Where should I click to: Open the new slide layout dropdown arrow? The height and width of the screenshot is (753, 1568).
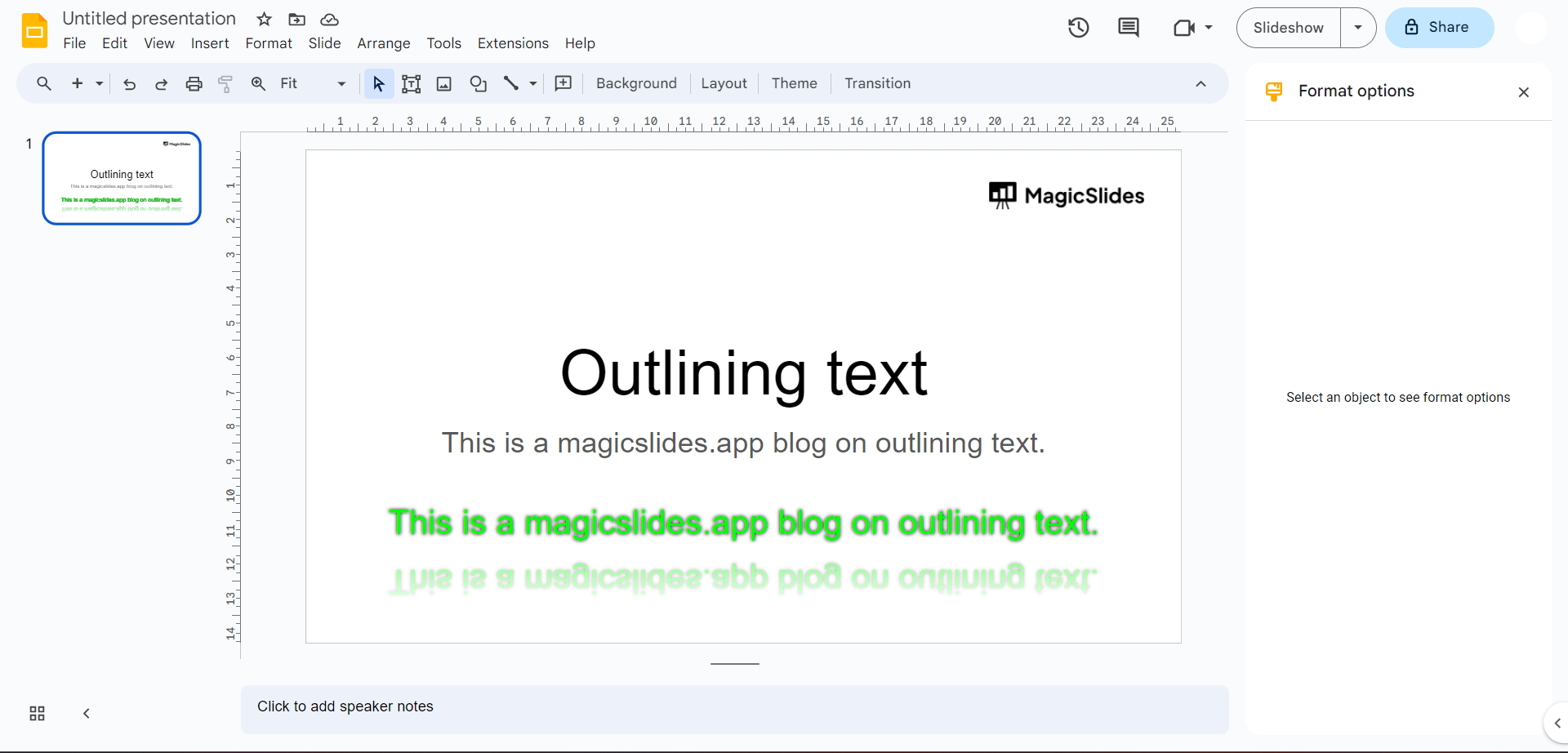(x=100, y=83)
